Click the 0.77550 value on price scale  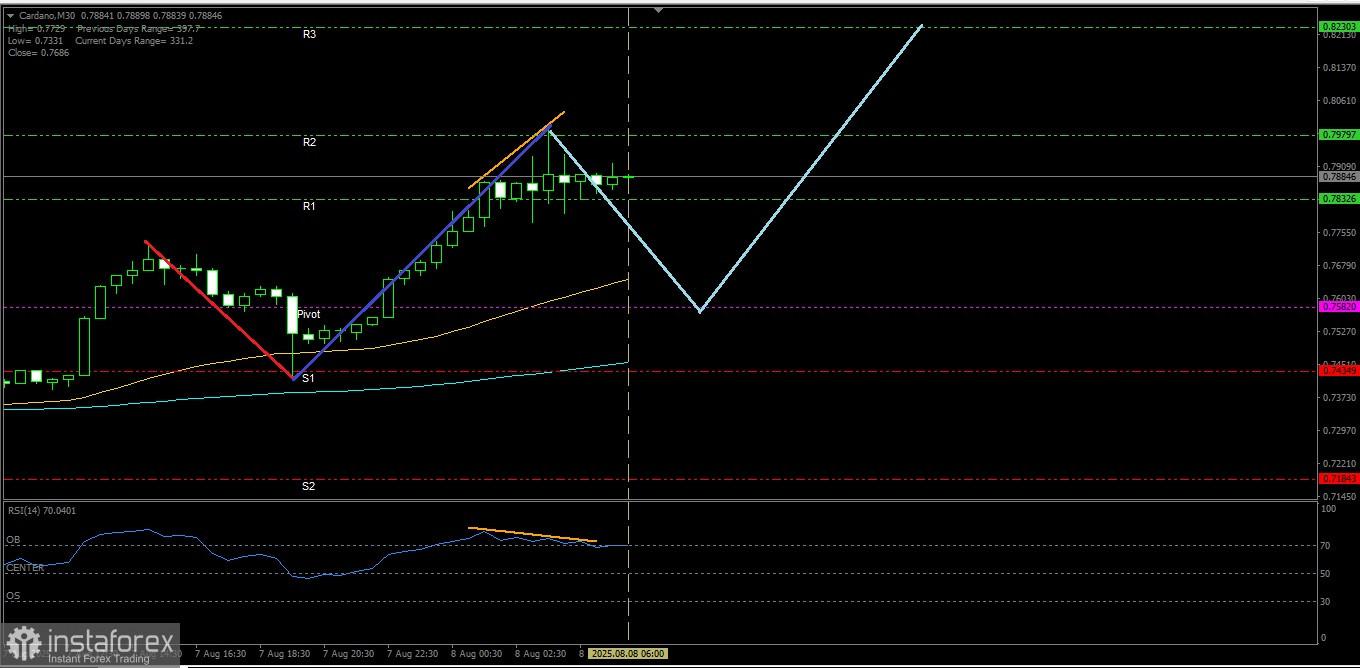point(1339,233)
